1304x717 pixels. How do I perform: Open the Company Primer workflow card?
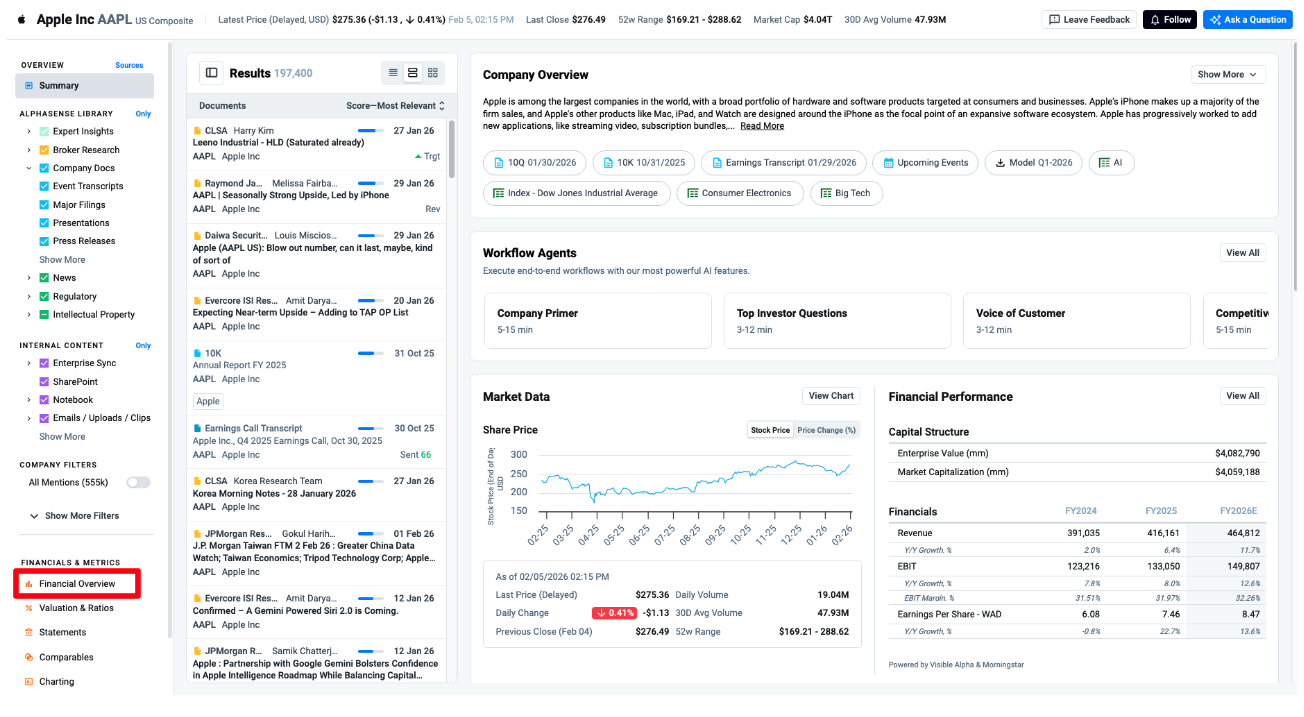597,320
